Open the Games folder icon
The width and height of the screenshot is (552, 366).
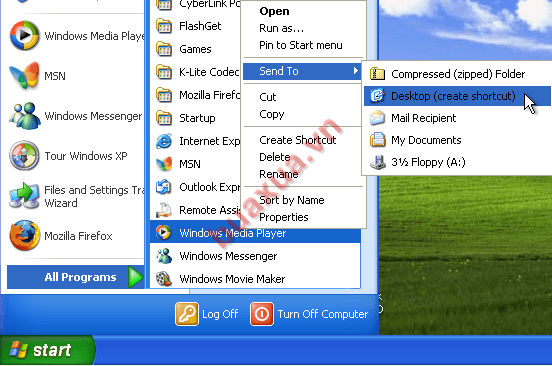pos(164,49)
